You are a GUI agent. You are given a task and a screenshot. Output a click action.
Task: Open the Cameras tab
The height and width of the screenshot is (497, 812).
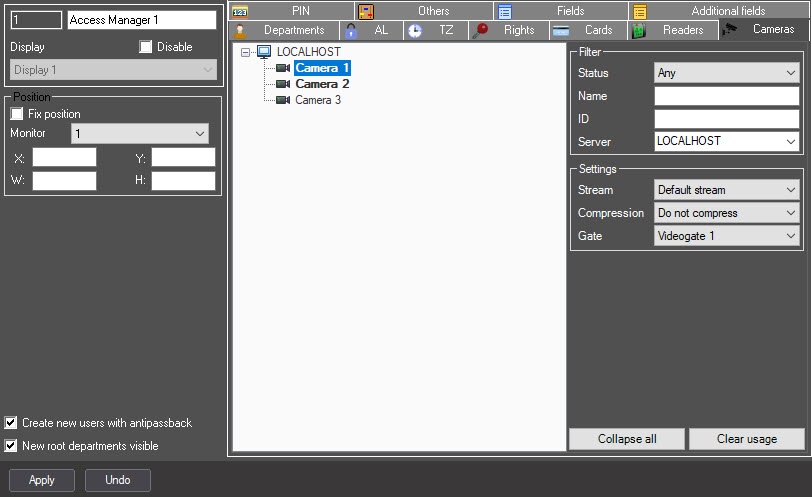coord(764,29)
